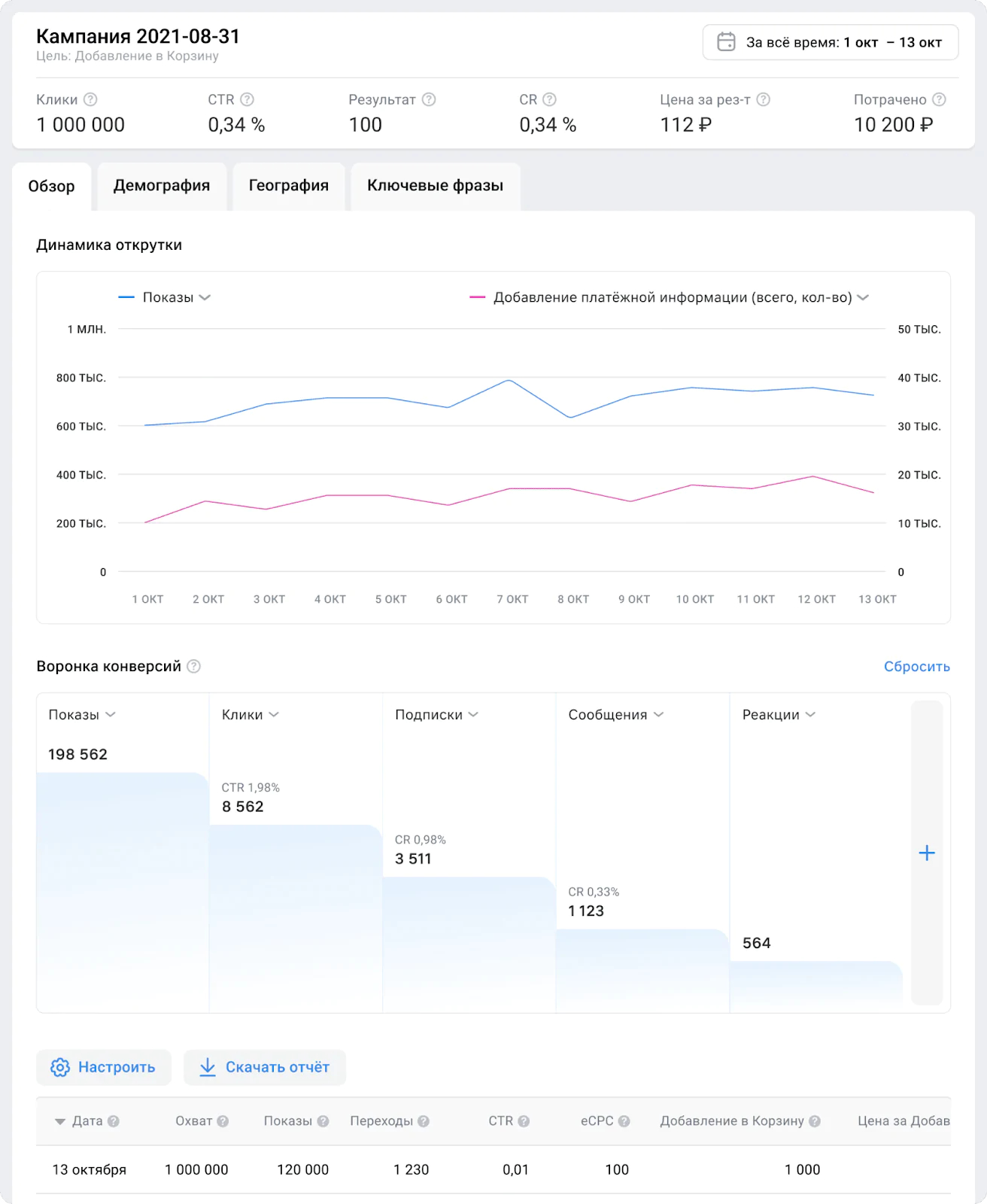Click the Сбросить link
The width and height of the screenshot is (987, 1204).
click(916, 666)
